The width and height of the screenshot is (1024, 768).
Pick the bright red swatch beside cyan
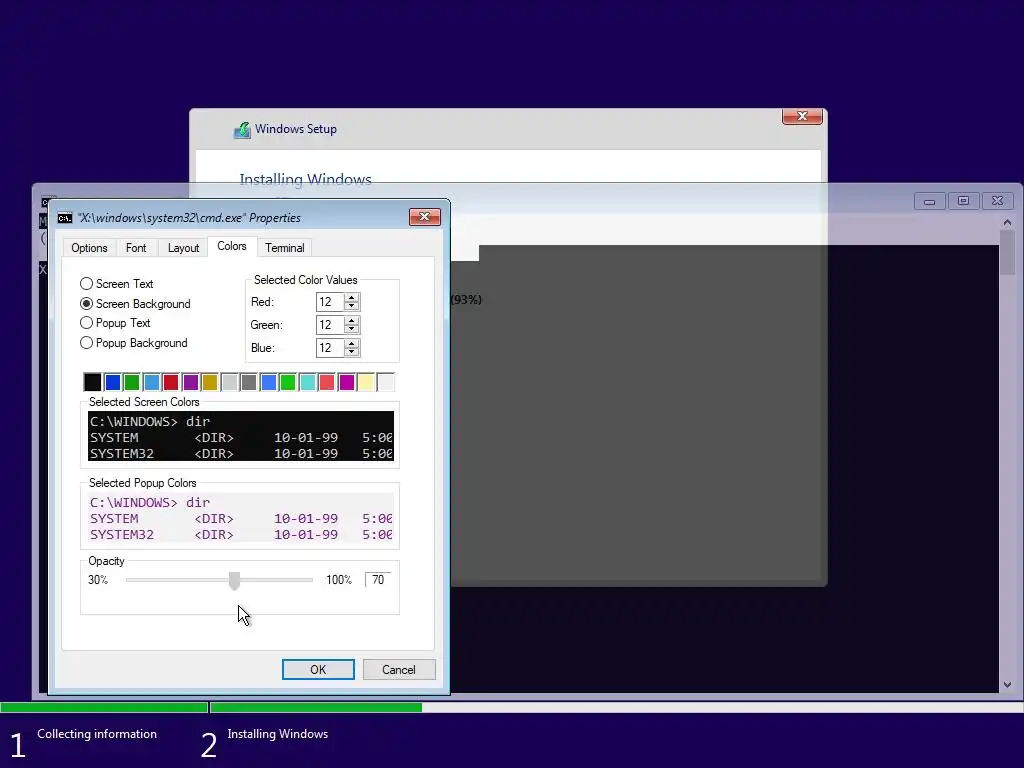pos(327,382)
